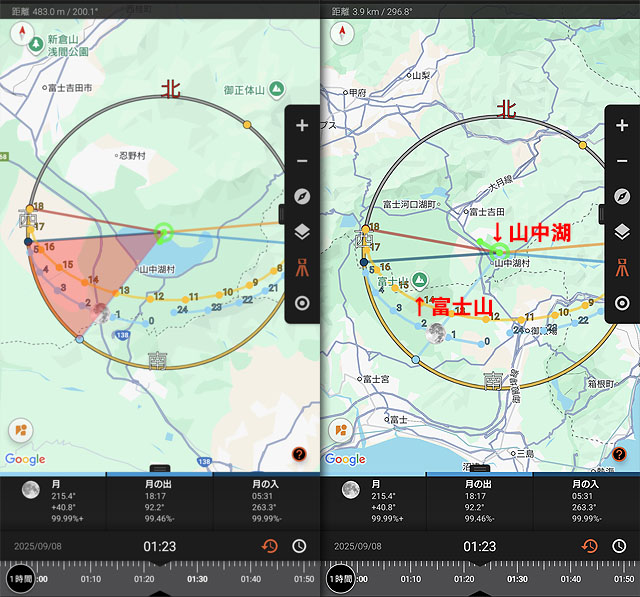
Task: Tap the 01:23 time display on left screen
Action: (160, 546)
